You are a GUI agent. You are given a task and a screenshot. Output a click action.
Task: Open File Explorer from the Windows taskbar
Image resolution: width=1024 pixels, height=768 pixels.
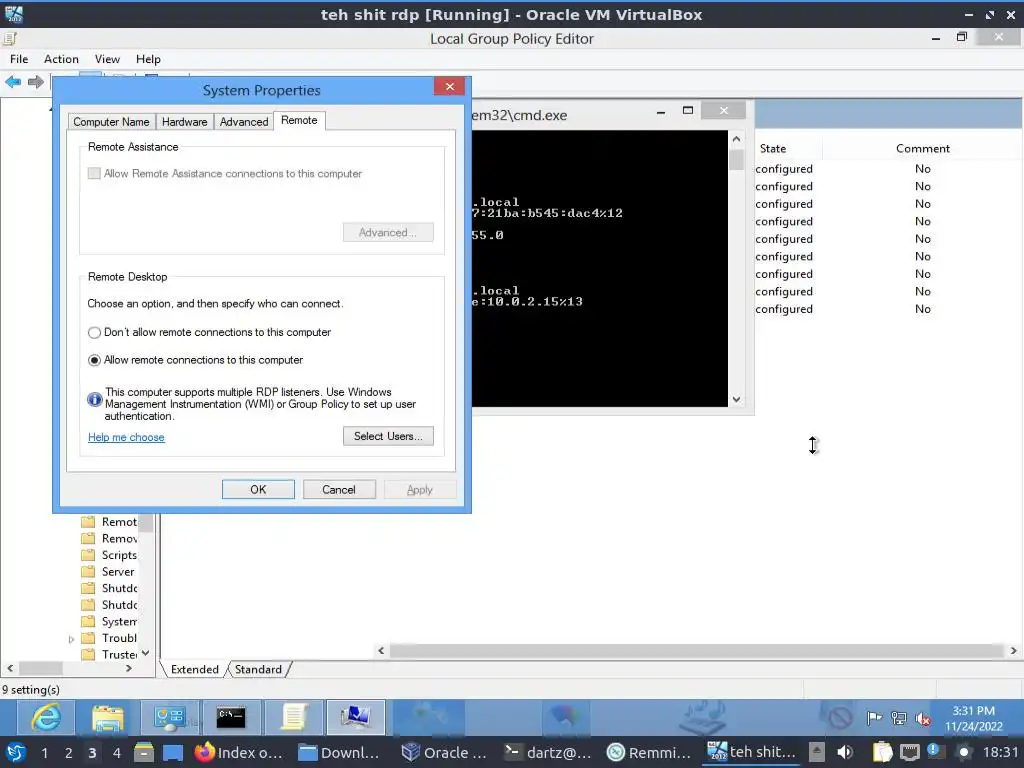click(x=108, y=717)
